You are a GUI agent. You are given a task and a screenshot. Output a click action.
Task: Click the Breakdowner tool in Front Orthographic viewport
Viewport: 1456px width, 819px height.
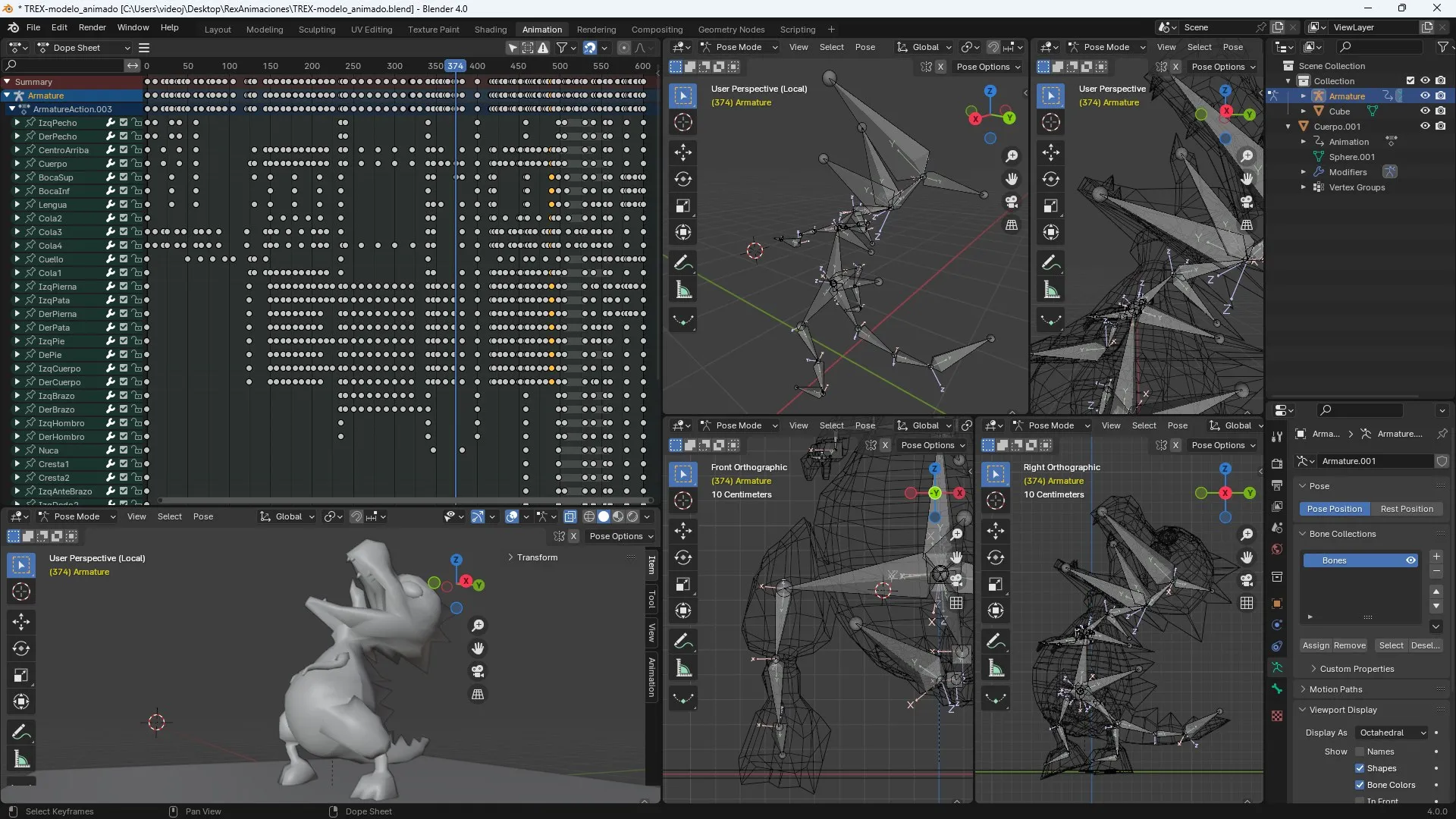click(x=683, y=698)
